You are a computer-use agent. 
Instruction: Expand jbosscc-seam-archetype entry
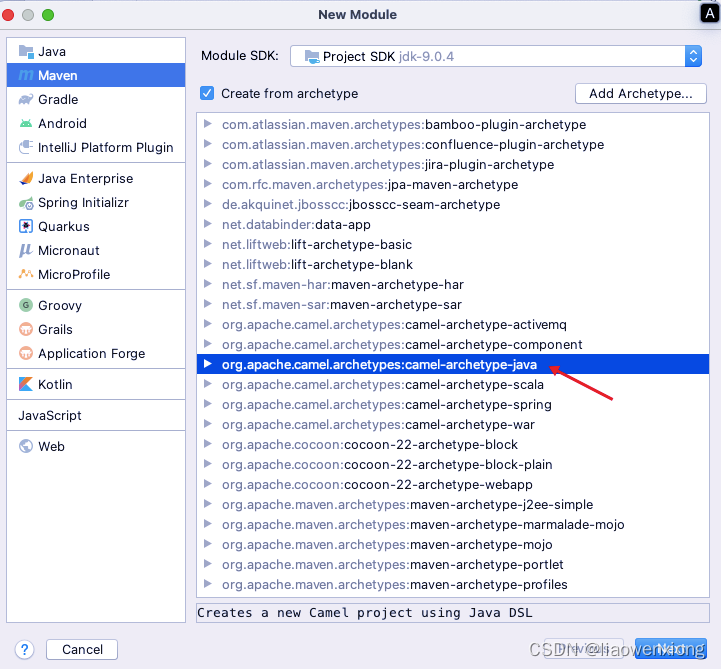coord(208,204)
